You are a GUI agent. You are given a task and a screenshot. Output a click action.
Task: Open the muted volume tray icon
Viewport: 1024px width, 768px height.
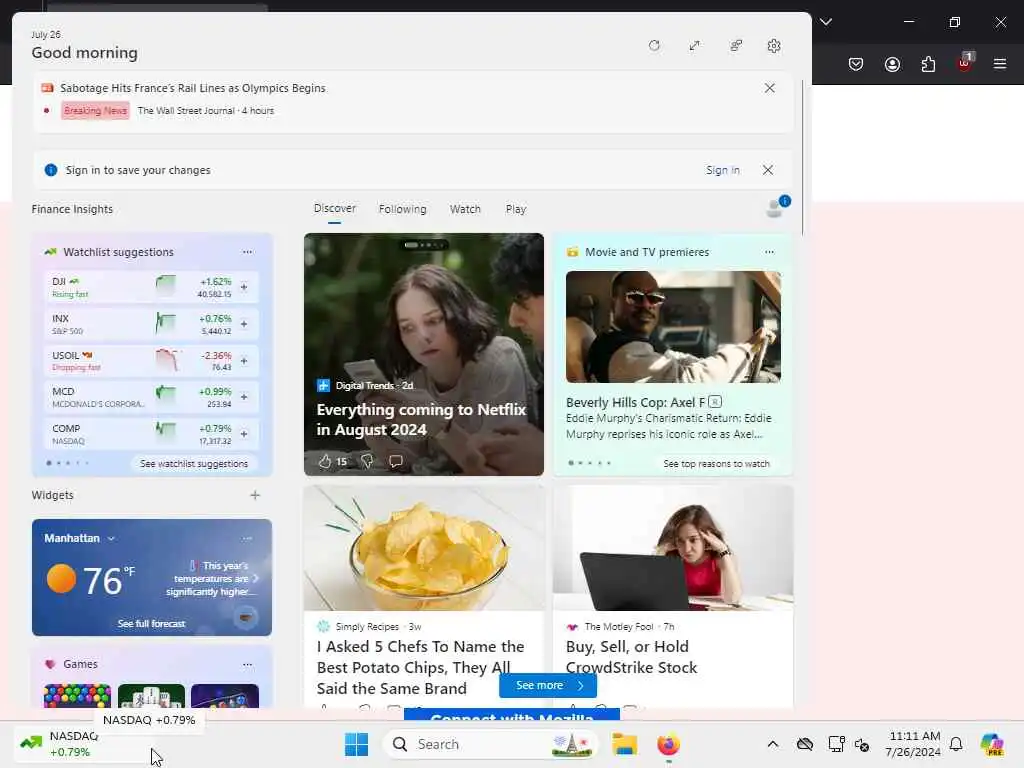coord(862,744)
